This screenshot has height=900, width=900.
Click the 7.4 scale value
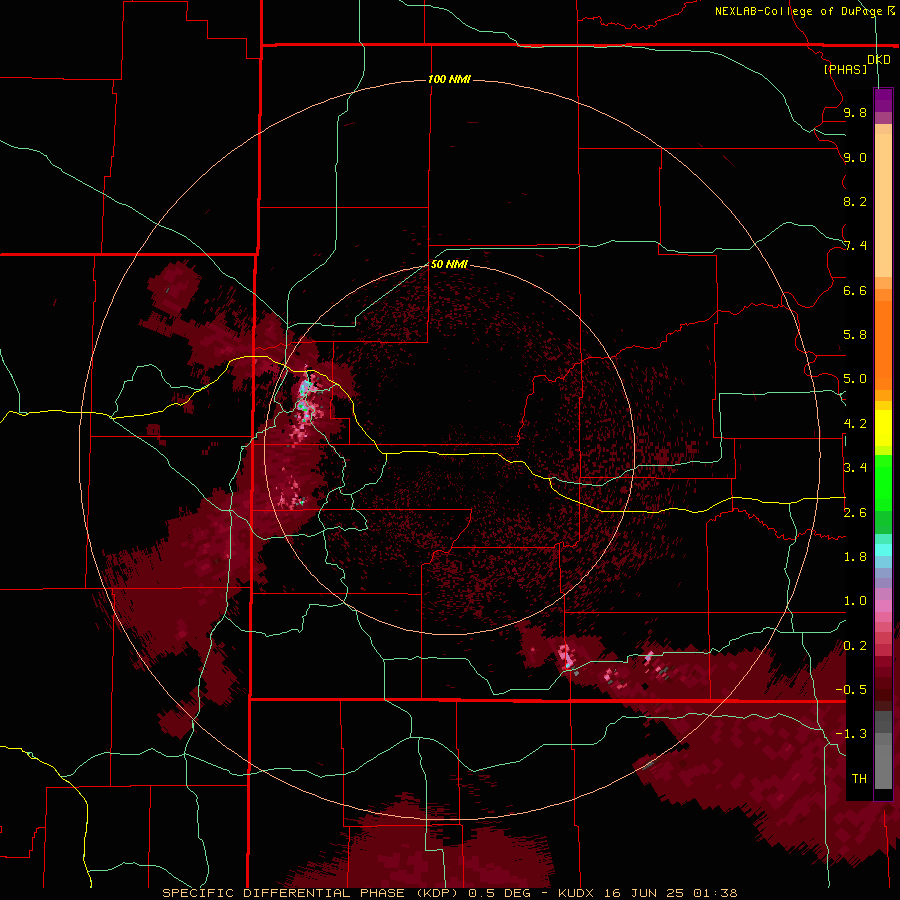click(x=855, y=246)
